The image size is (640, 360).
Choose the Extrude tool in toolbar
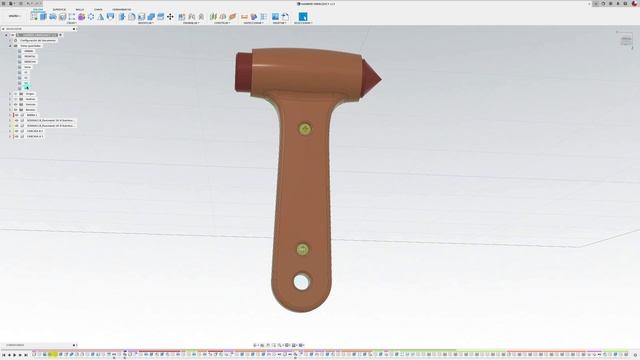[43, 17]
